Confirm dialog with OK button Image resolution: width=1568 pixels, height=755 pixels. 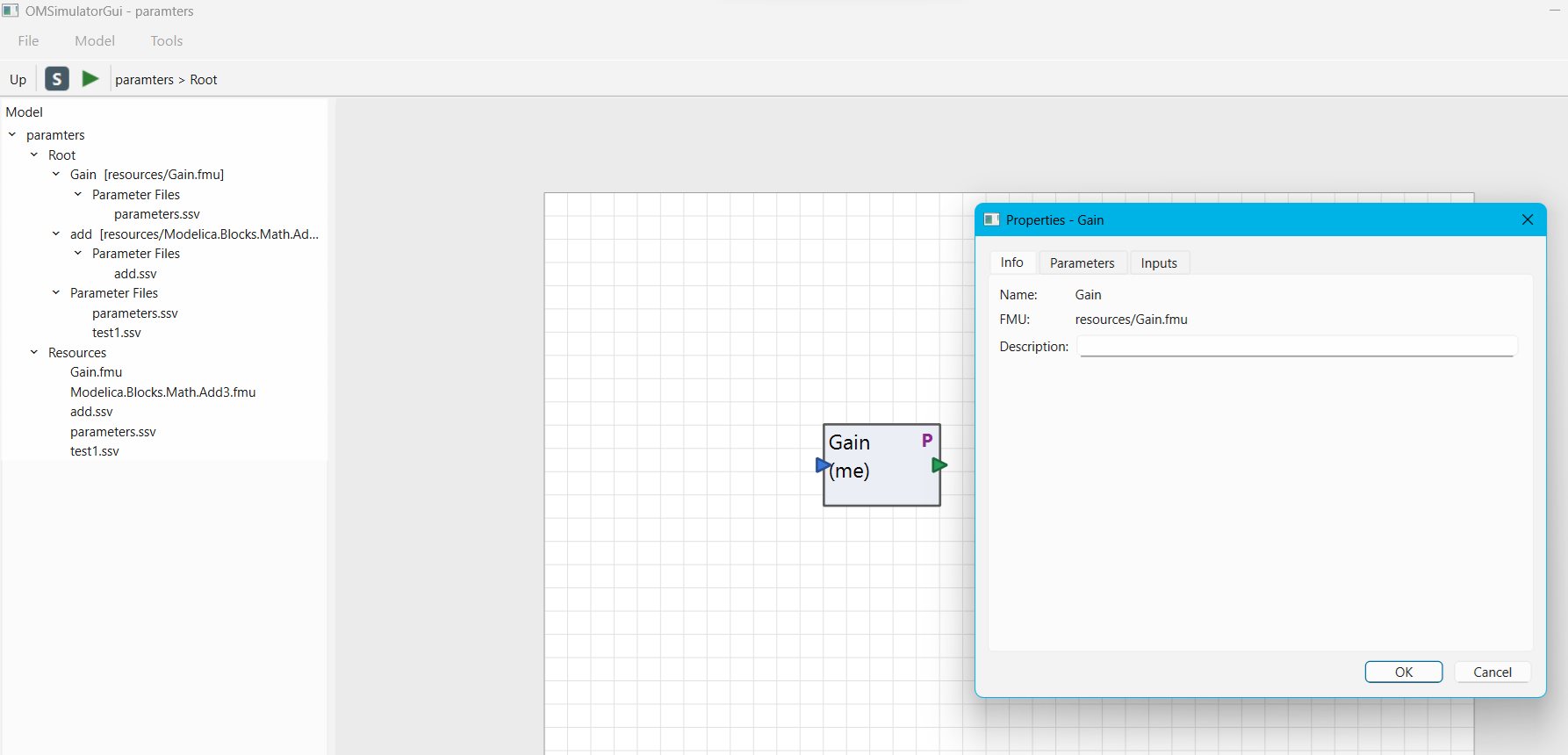tap(1404, 672)
